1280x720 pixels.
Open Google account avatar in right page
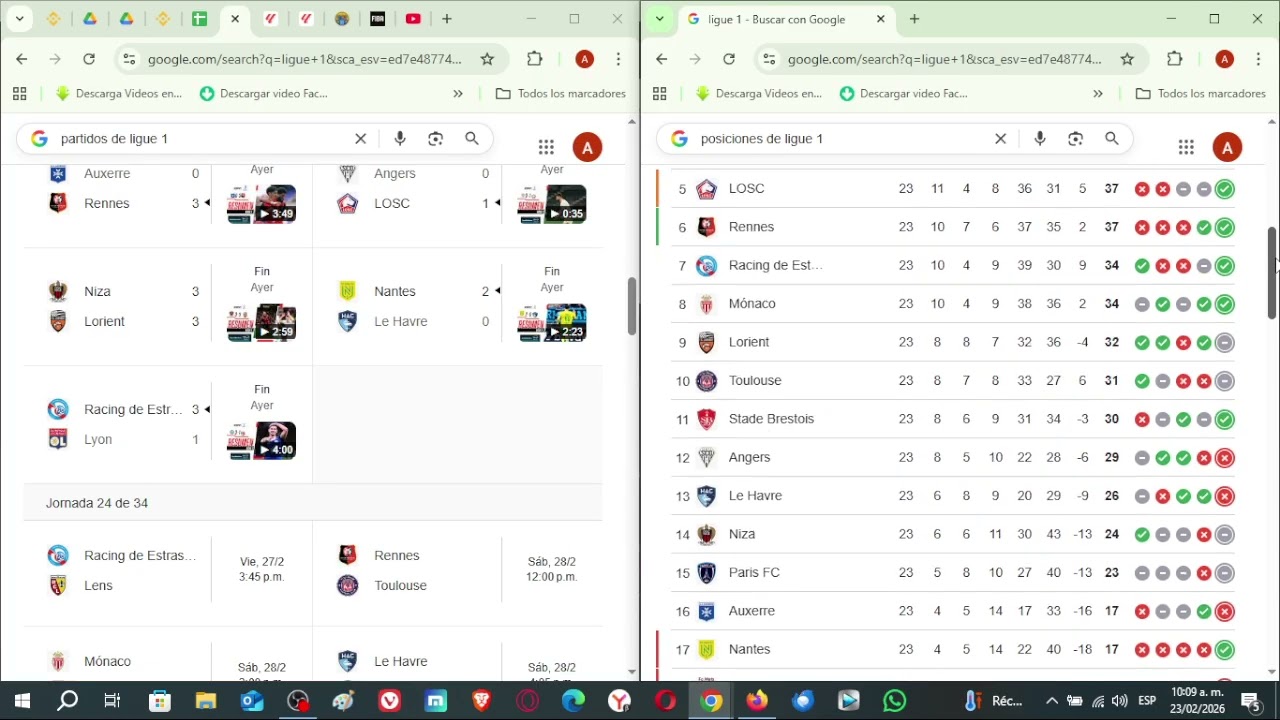coord(1227,147)
